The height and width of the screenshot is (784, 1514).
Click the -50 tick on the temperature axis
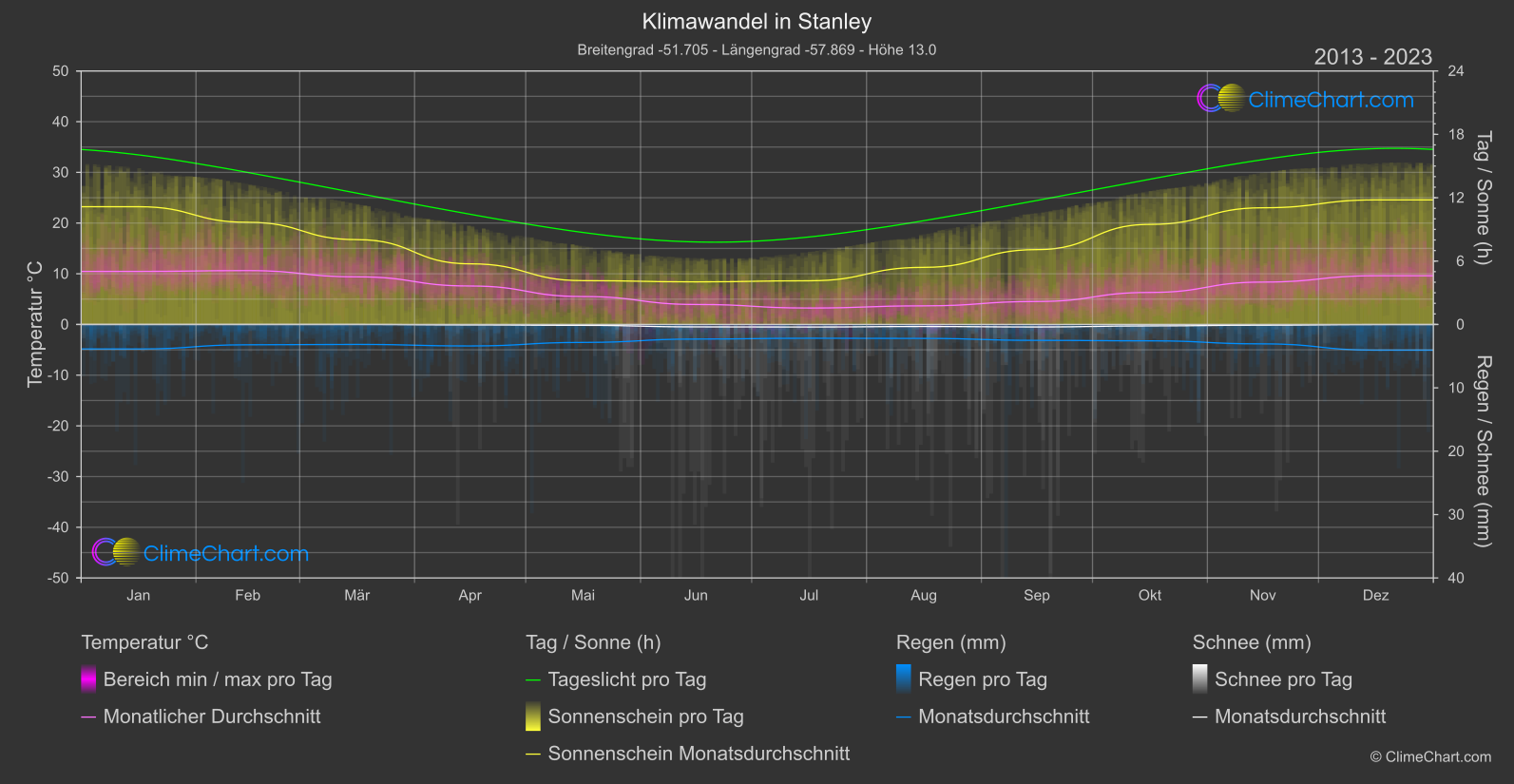pos(58,578)
